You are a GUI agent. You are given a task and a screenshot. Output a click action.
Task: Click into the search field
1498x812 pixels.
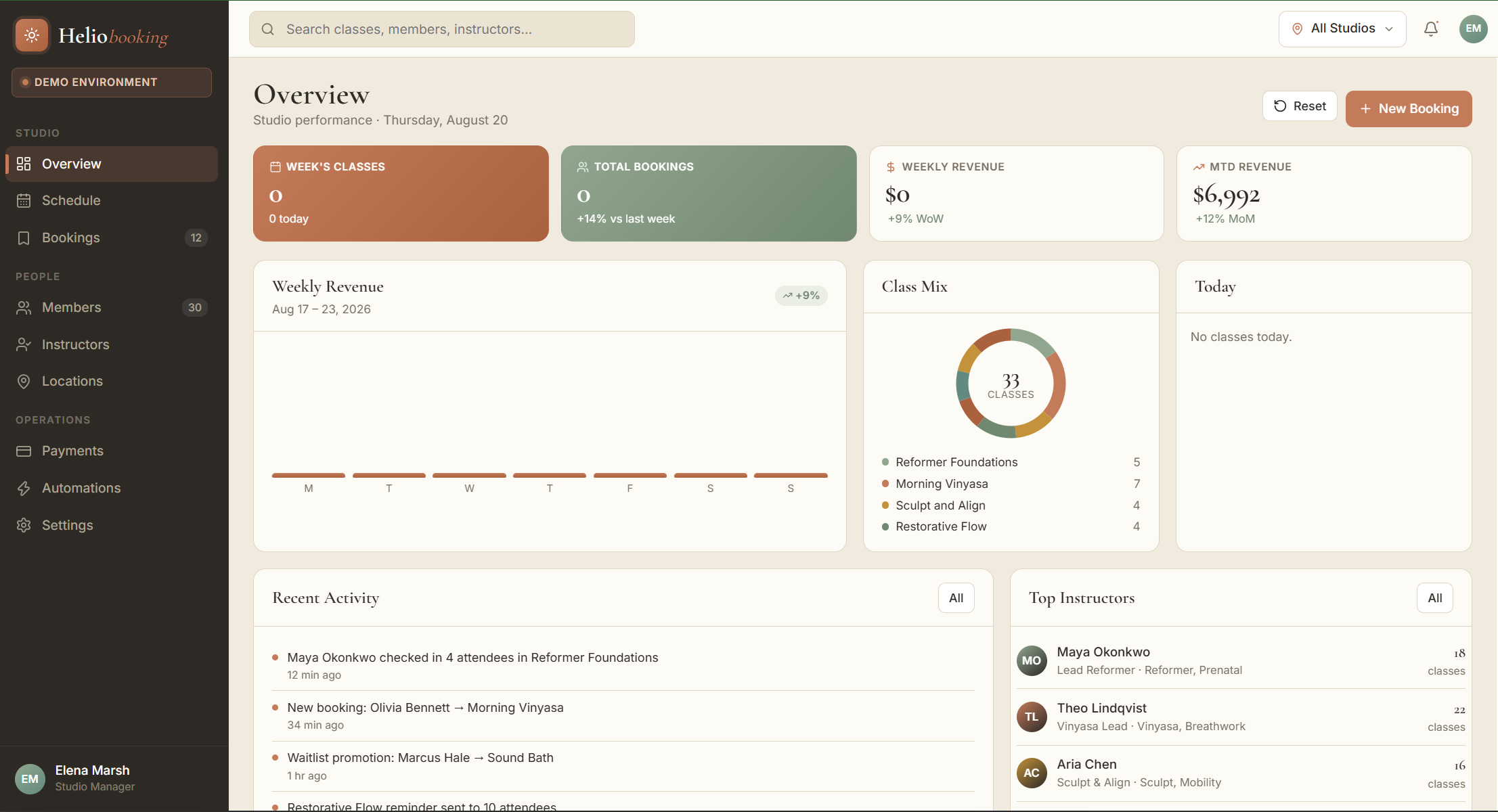[442, 29]
